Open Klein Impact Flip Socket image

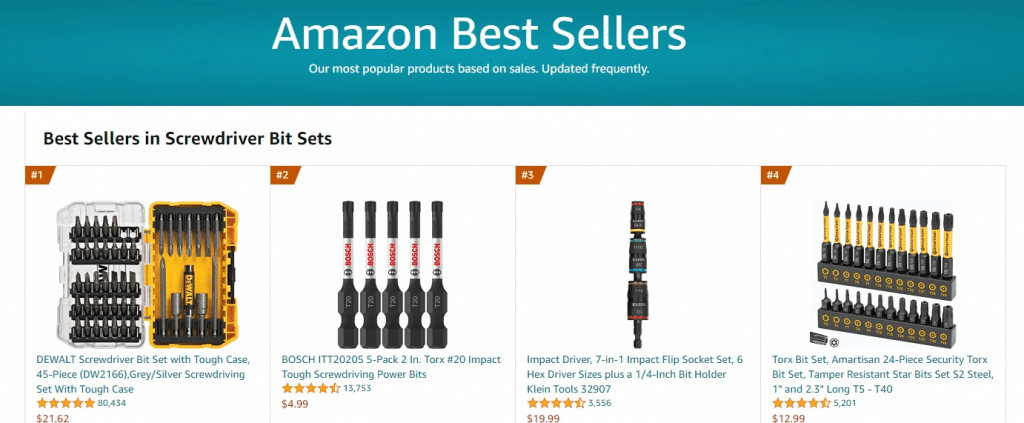click(x=637, y=270)
